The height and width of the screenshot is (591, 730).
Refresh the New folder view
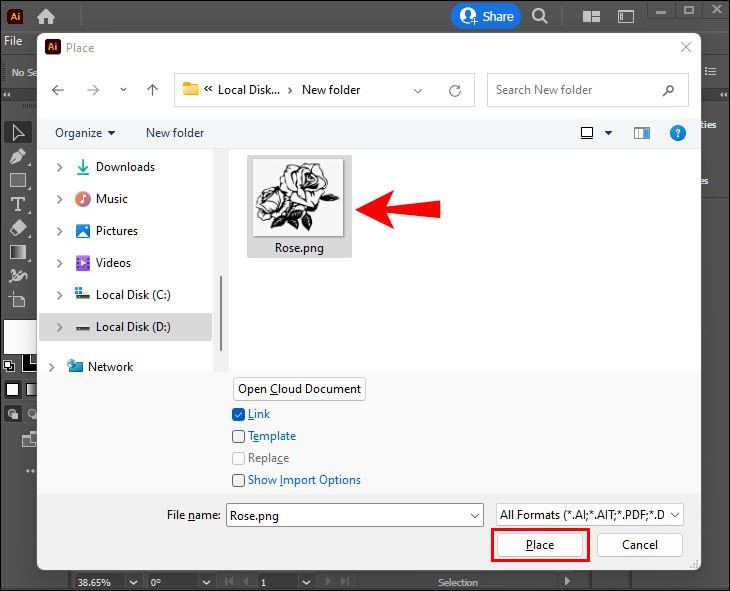(455, 91)
